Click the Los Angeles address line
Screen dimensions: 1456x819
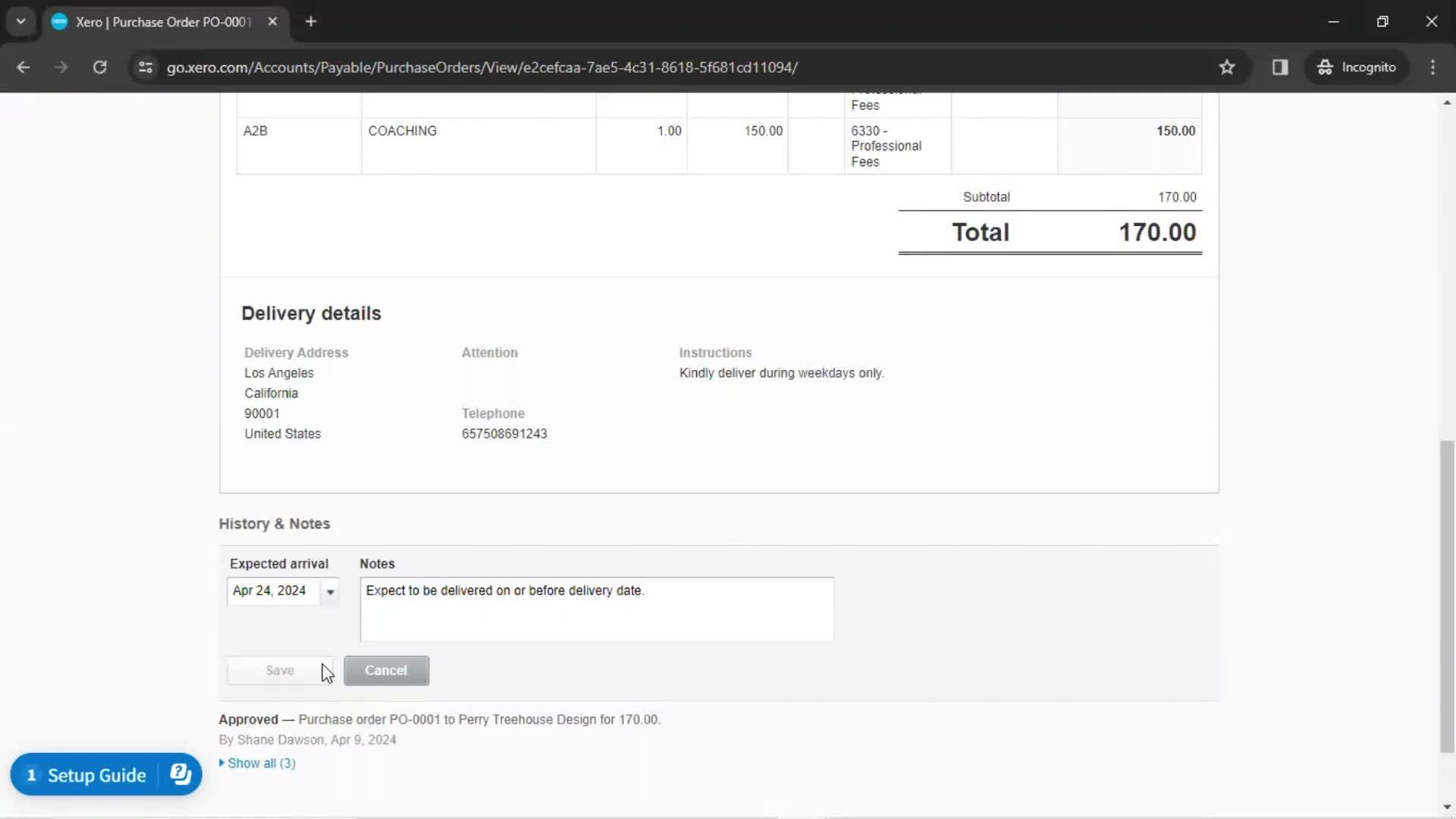[x=279, y=373]
